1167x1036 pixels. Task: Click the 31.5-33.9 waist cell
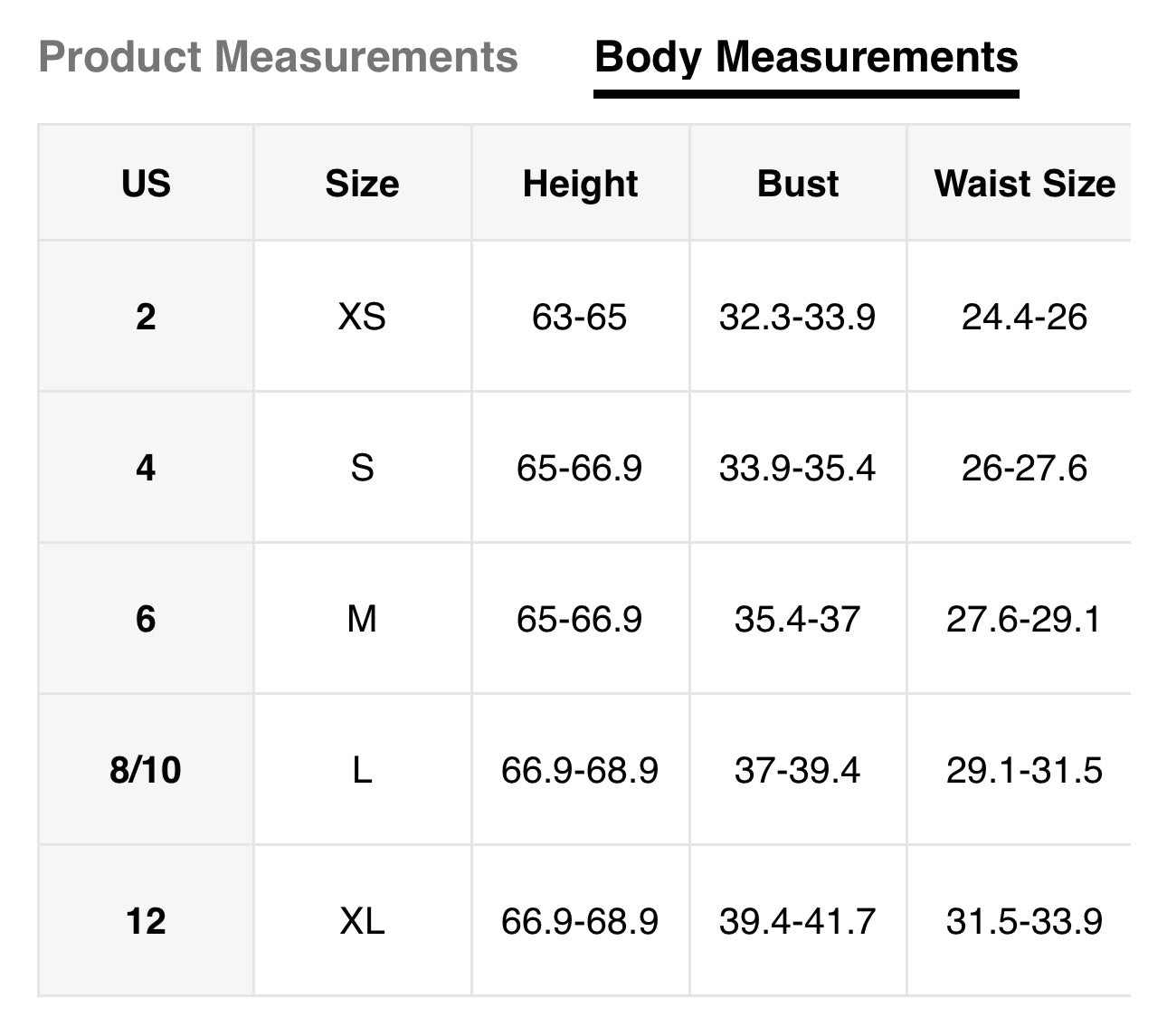click(1024, 921)
